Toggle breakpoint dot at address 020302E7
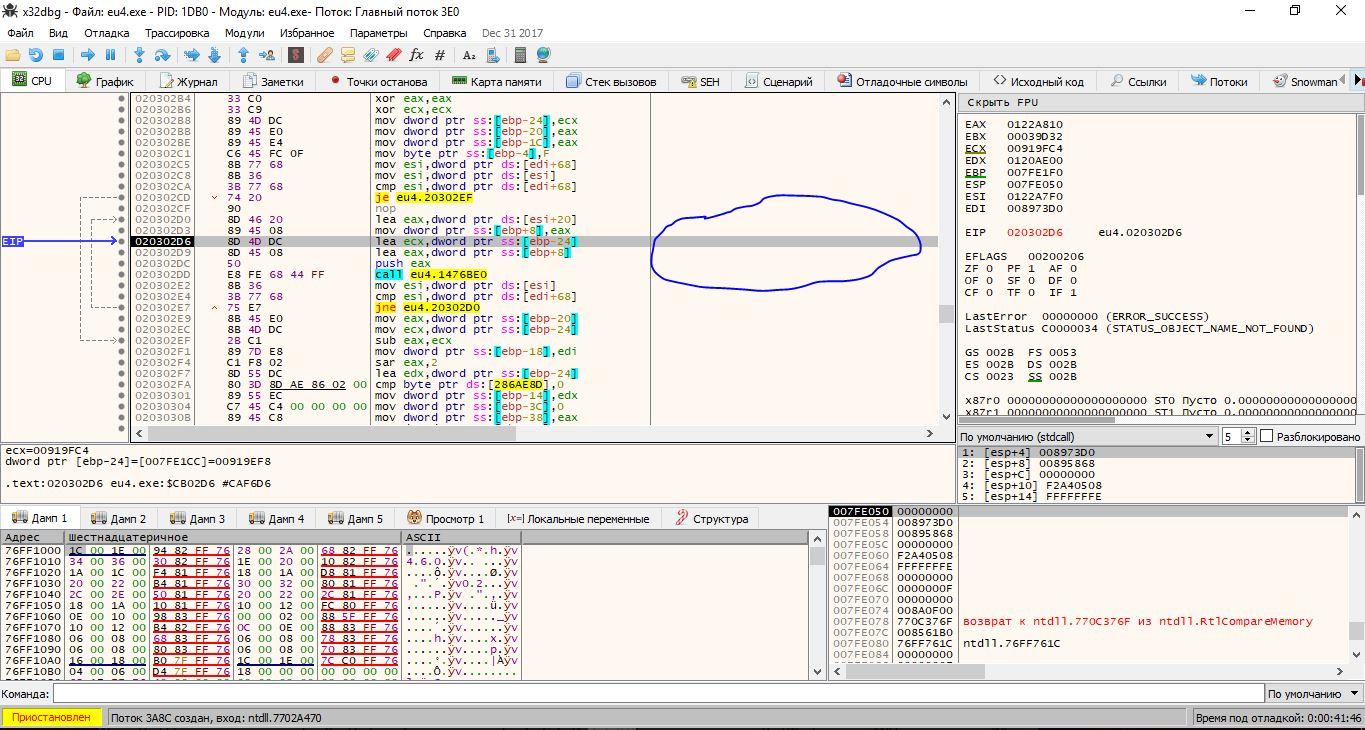This screenshot has height=730, width=1365. coord(122,307)
